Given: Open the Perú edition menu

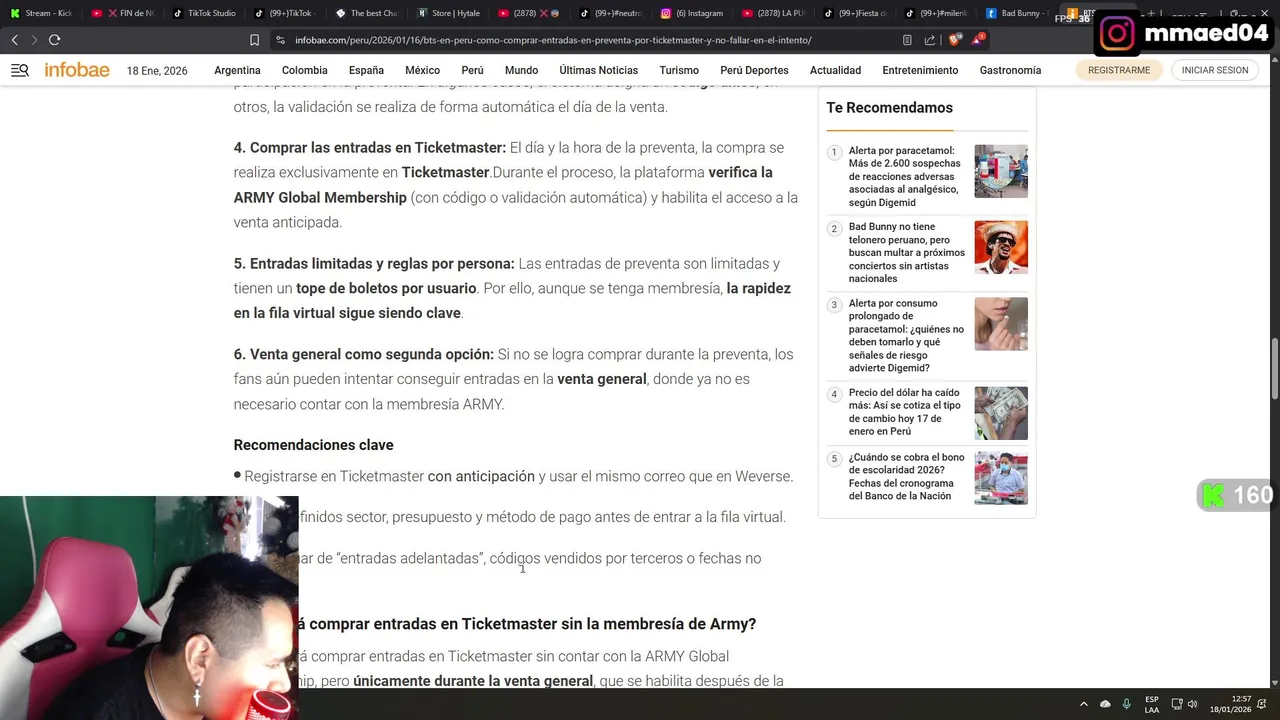Looking at the screenshot, I should pos(472,70).
